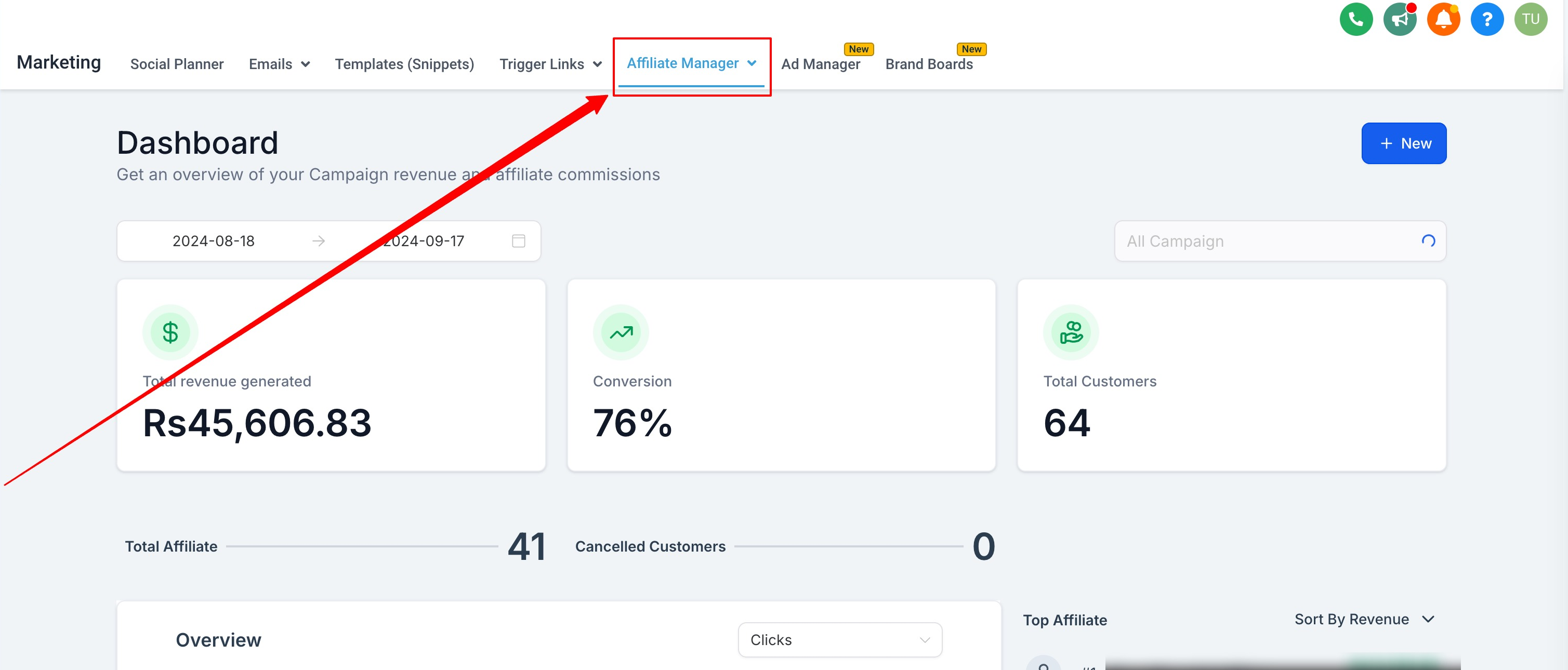Click the blue help question mark icon

(x=1486, y=19)
